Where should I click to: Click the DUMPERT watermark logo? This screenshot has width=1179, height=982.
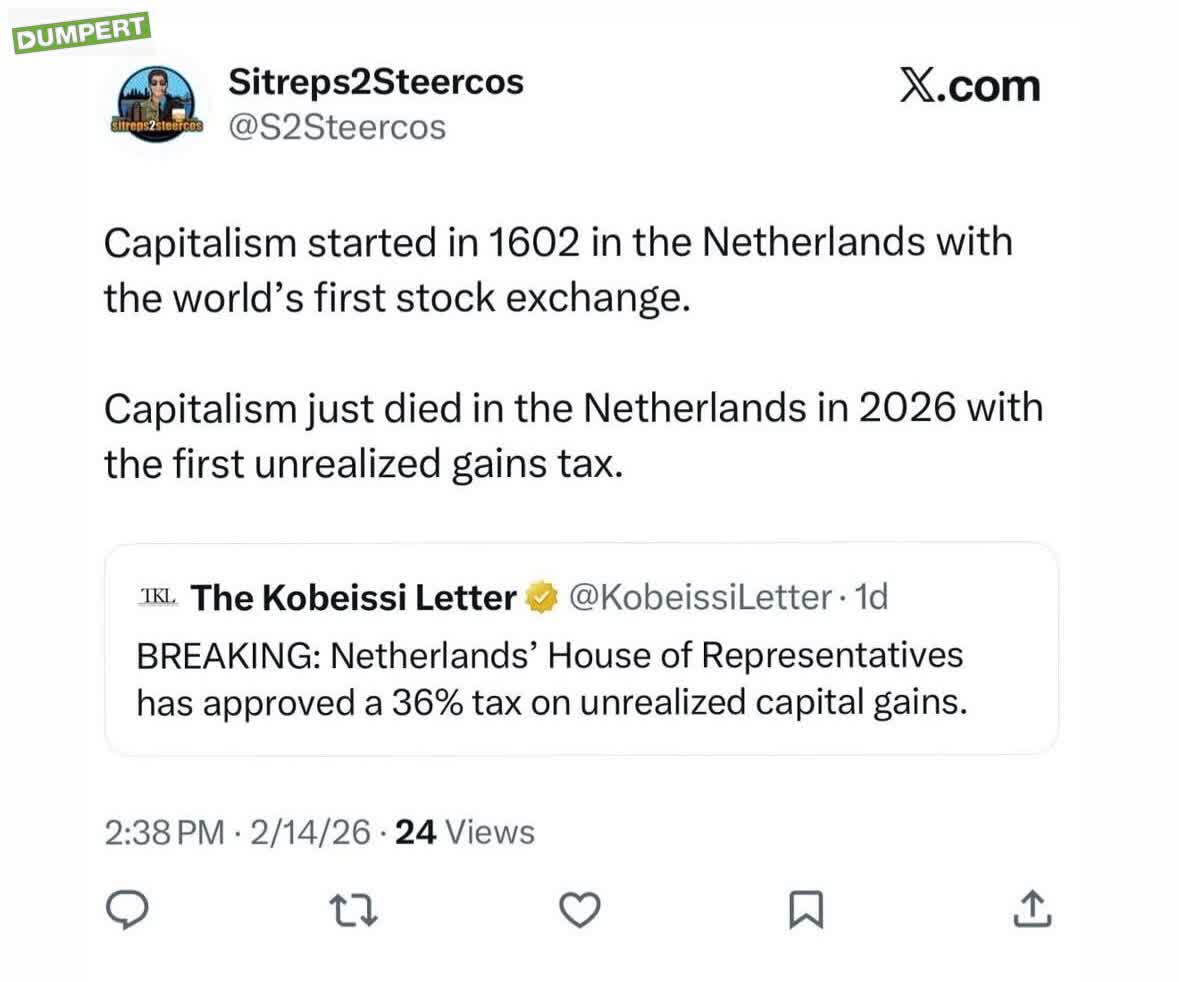(78, 28)
